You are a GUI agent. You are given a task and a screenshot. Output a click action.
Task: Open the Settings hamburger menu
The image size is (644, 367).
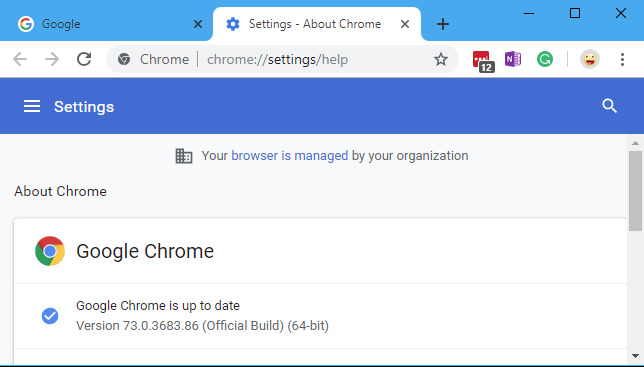[x=32, y=106]
